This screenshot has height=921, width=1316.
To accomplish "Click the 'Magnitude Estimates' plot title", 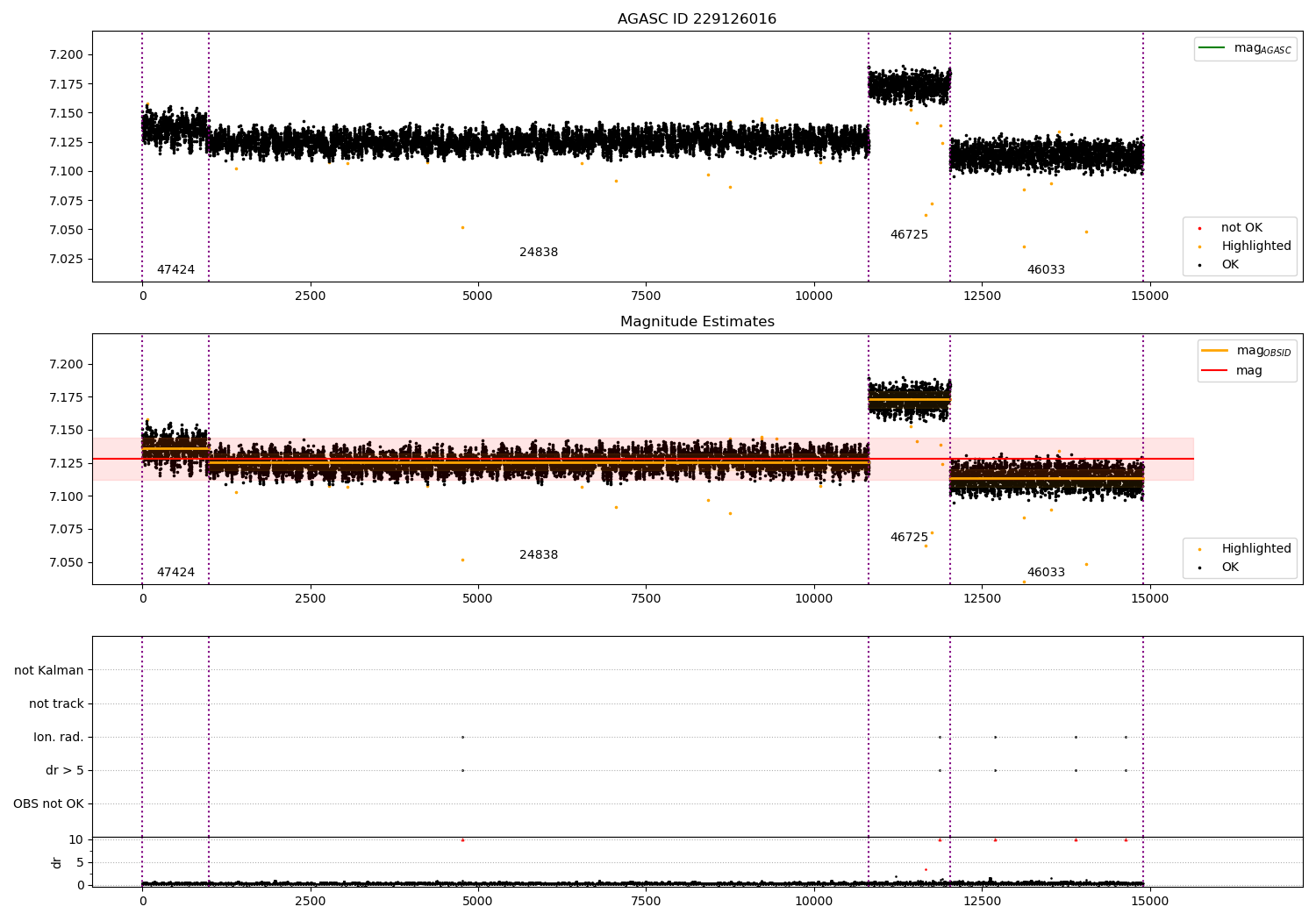I will (697, 322).
